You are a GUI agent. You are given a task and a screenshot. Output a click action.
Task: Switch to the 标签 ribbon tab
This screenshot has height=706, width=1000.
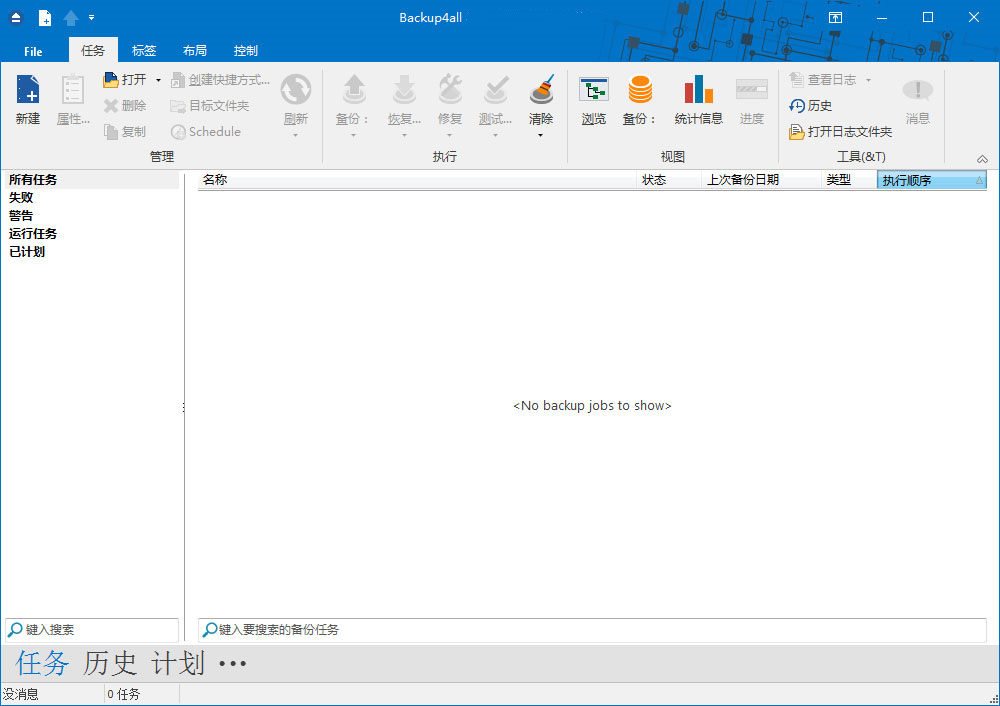pos(144,51)
